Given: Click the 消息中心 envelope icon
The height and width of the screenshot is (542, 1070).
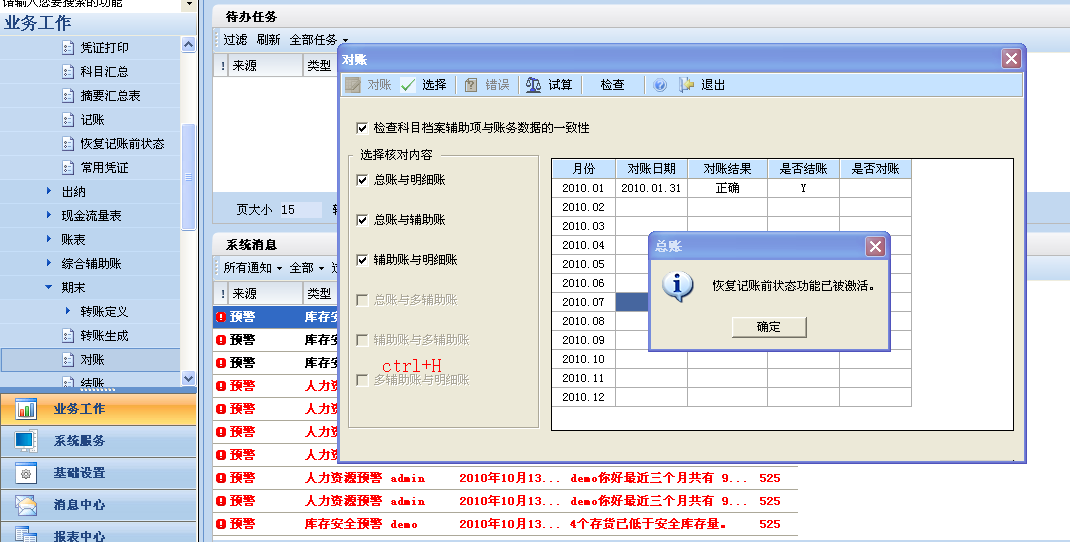Looking at the screenshot, I should click(26, 505).
